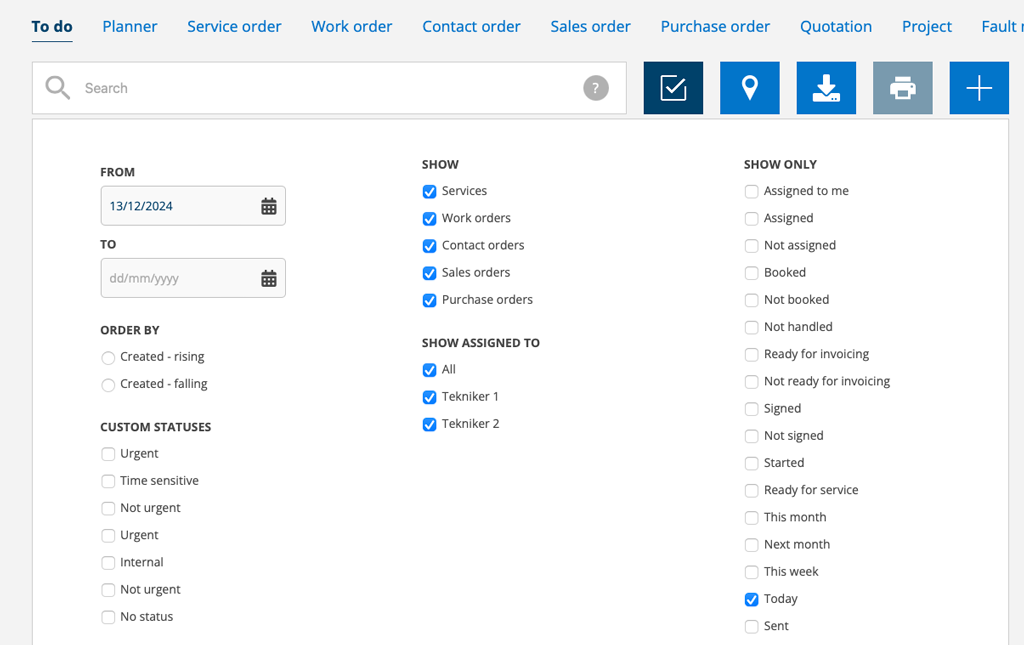Select Created - falling sort order
The image size is (1024, 645).
[108, 385]
